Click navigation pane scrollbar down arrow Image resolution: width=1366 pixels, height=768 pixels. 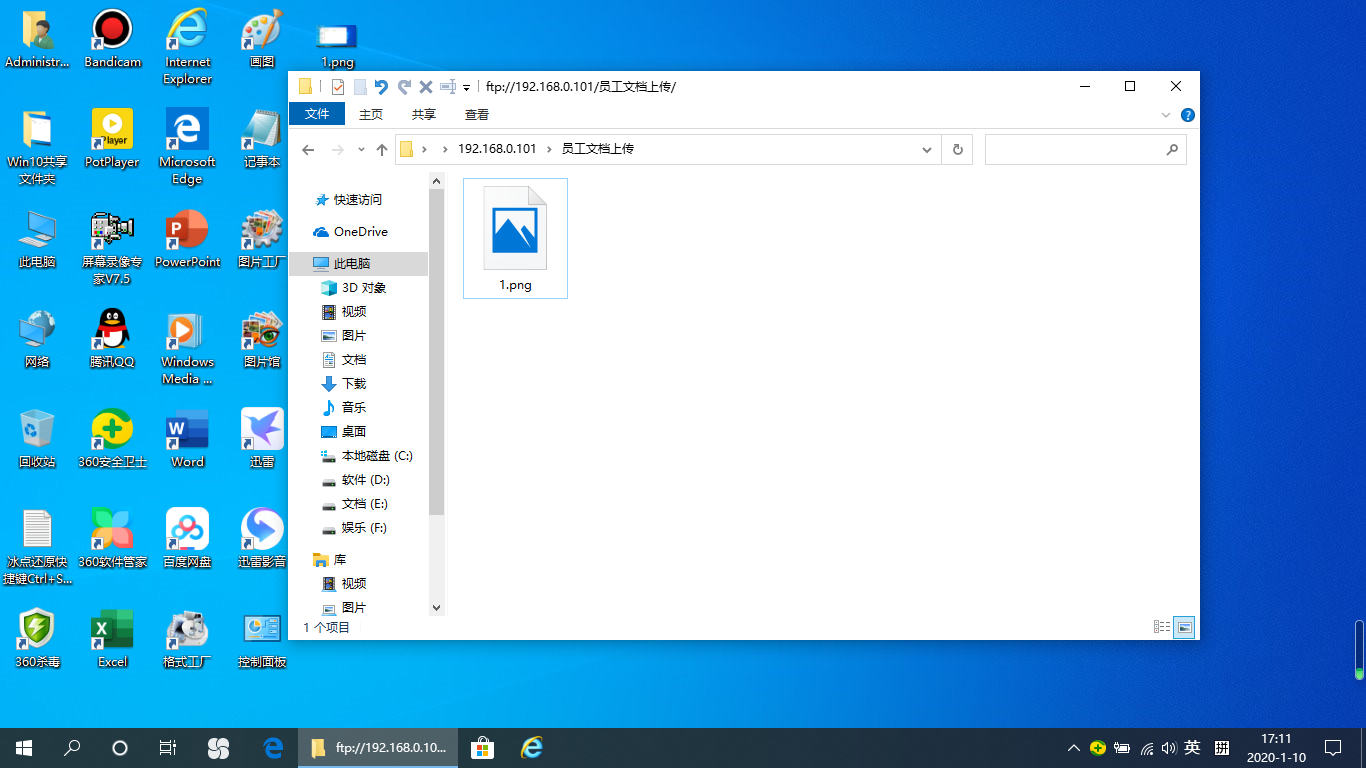pos(436,607)
